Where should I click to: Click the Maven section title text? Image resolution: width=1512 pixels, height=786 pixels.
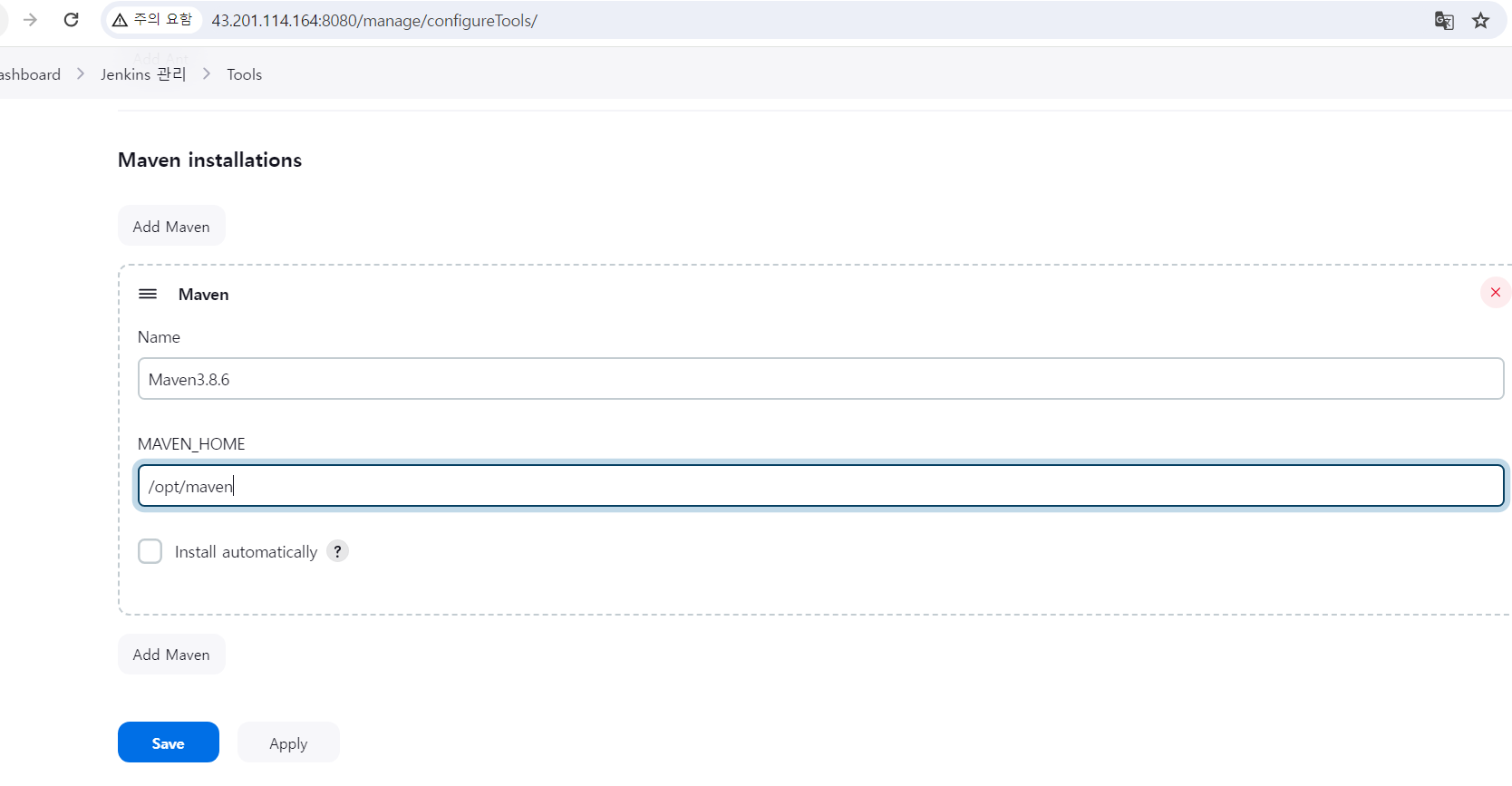203,294
